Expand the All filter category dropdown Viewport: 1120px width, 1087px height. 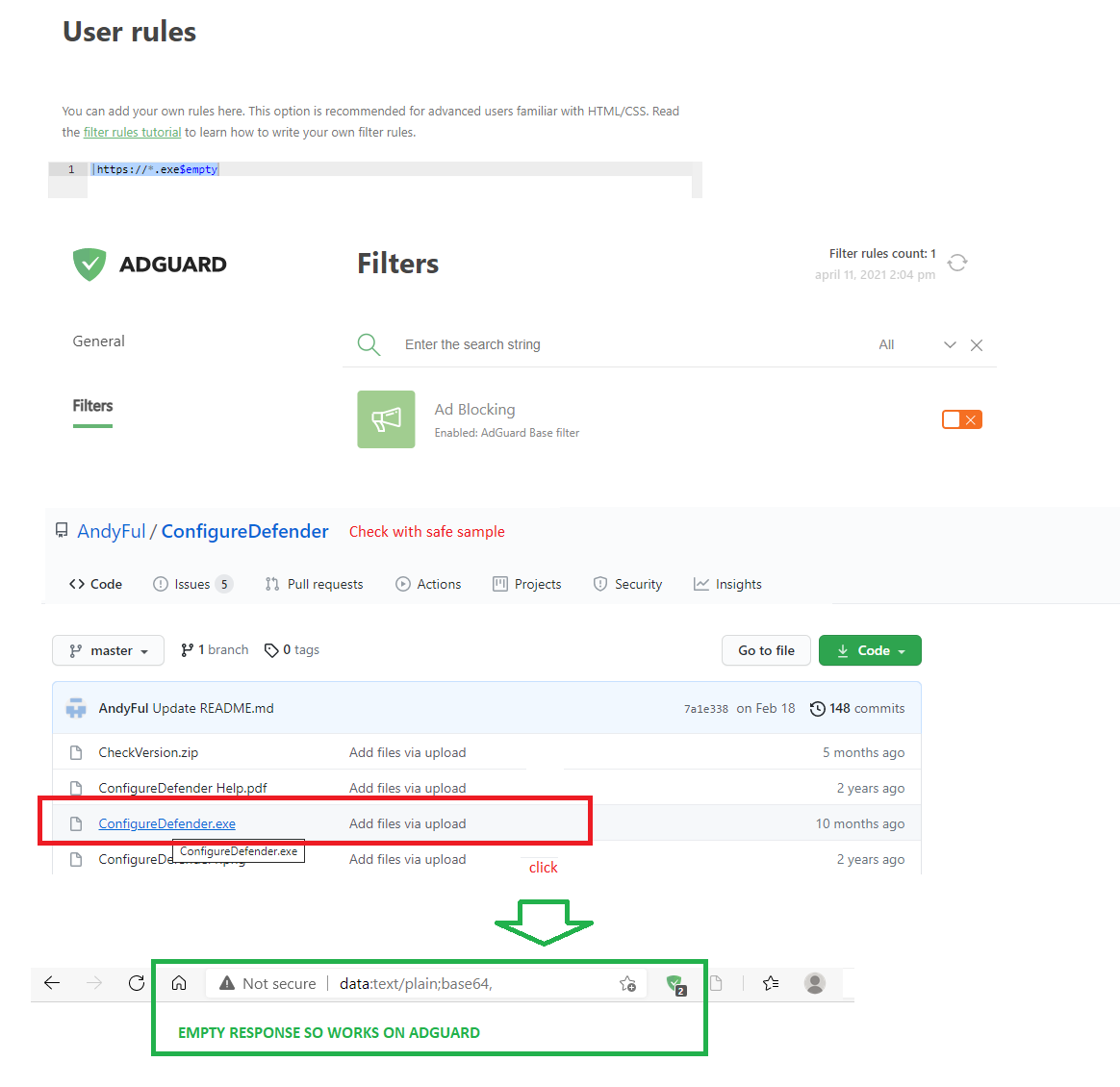pyautogui.click(x=949, y=345)
